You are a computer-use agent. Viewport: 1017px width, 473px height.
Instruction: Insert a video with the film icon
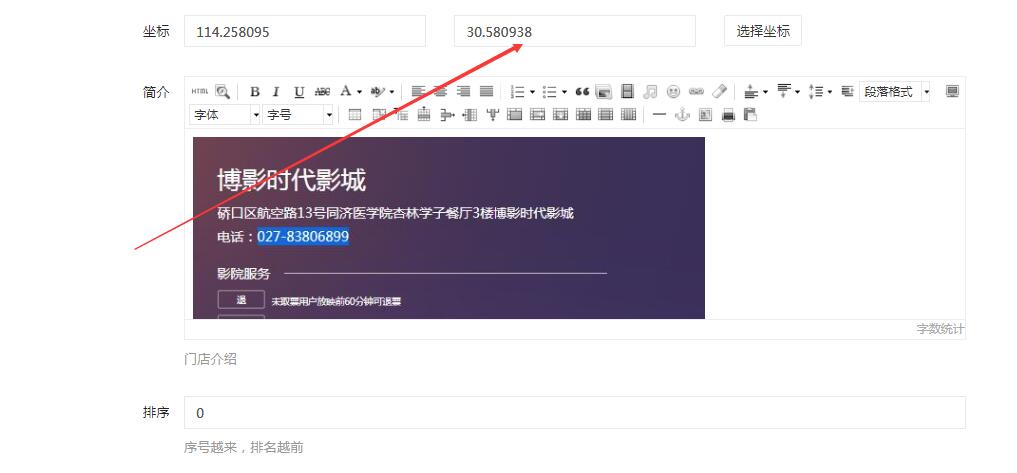click(627, 91)
